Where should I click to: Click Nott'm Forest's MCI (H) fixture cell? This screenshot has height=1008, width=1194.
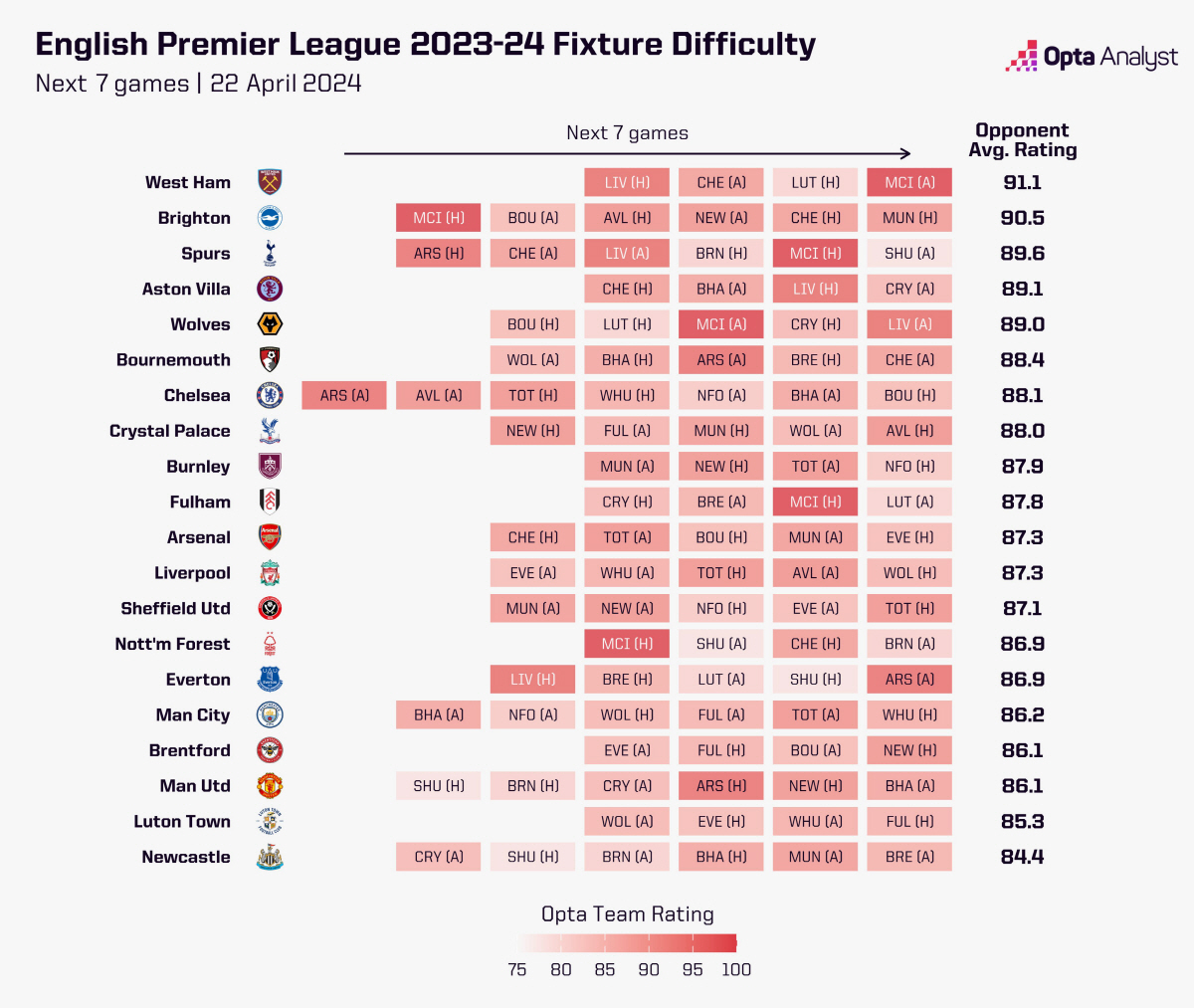click(627, 644)
